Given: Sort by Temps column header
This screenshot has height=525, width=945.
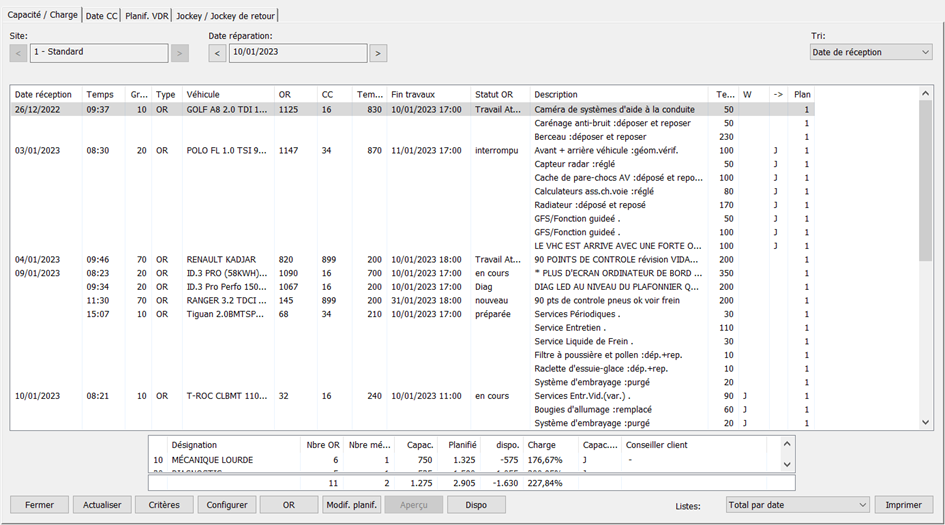Looking at the screenshot, I should pos(104,95).
